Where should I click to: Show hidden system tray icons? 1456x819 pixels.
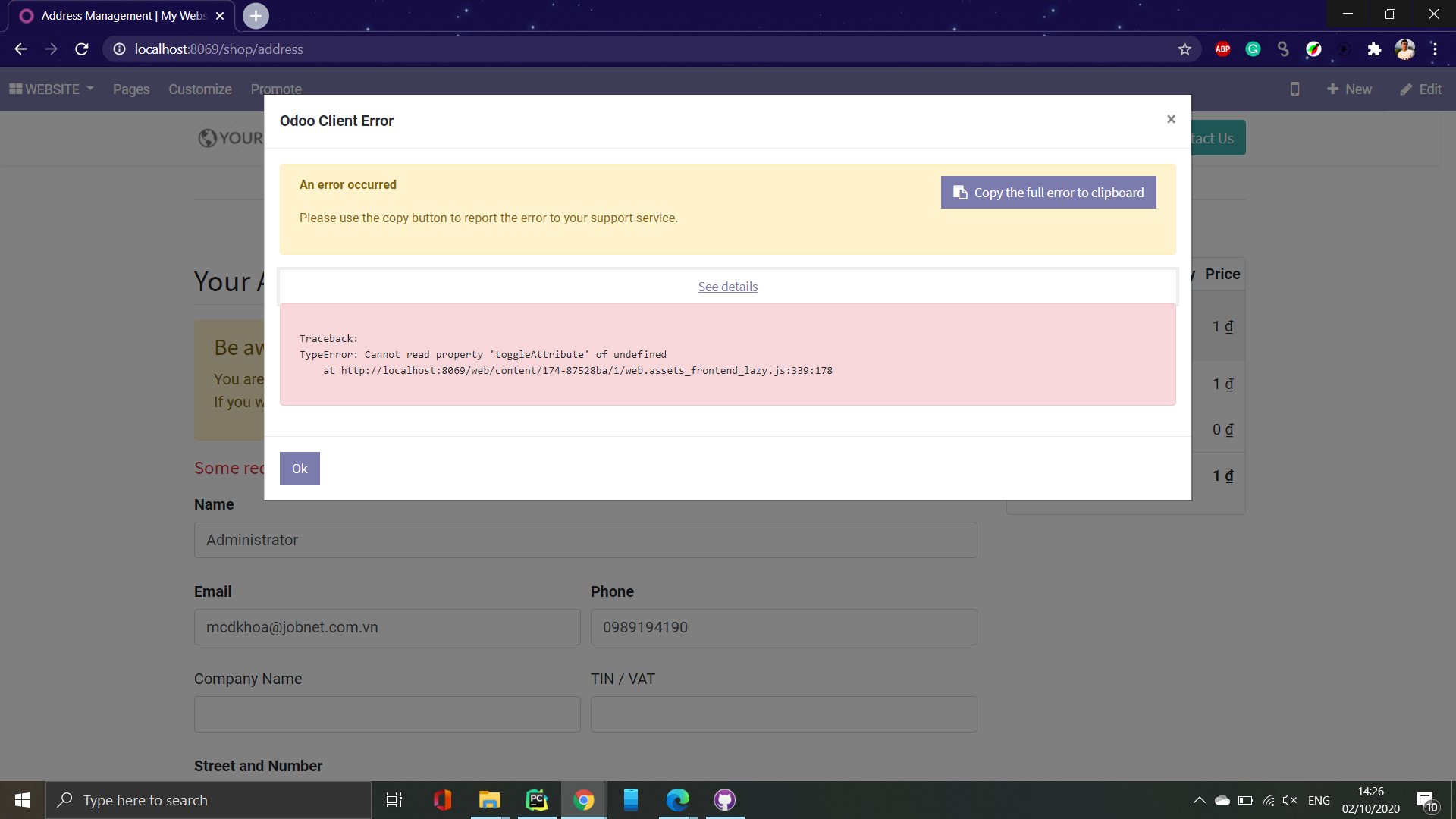point(1199,800)
